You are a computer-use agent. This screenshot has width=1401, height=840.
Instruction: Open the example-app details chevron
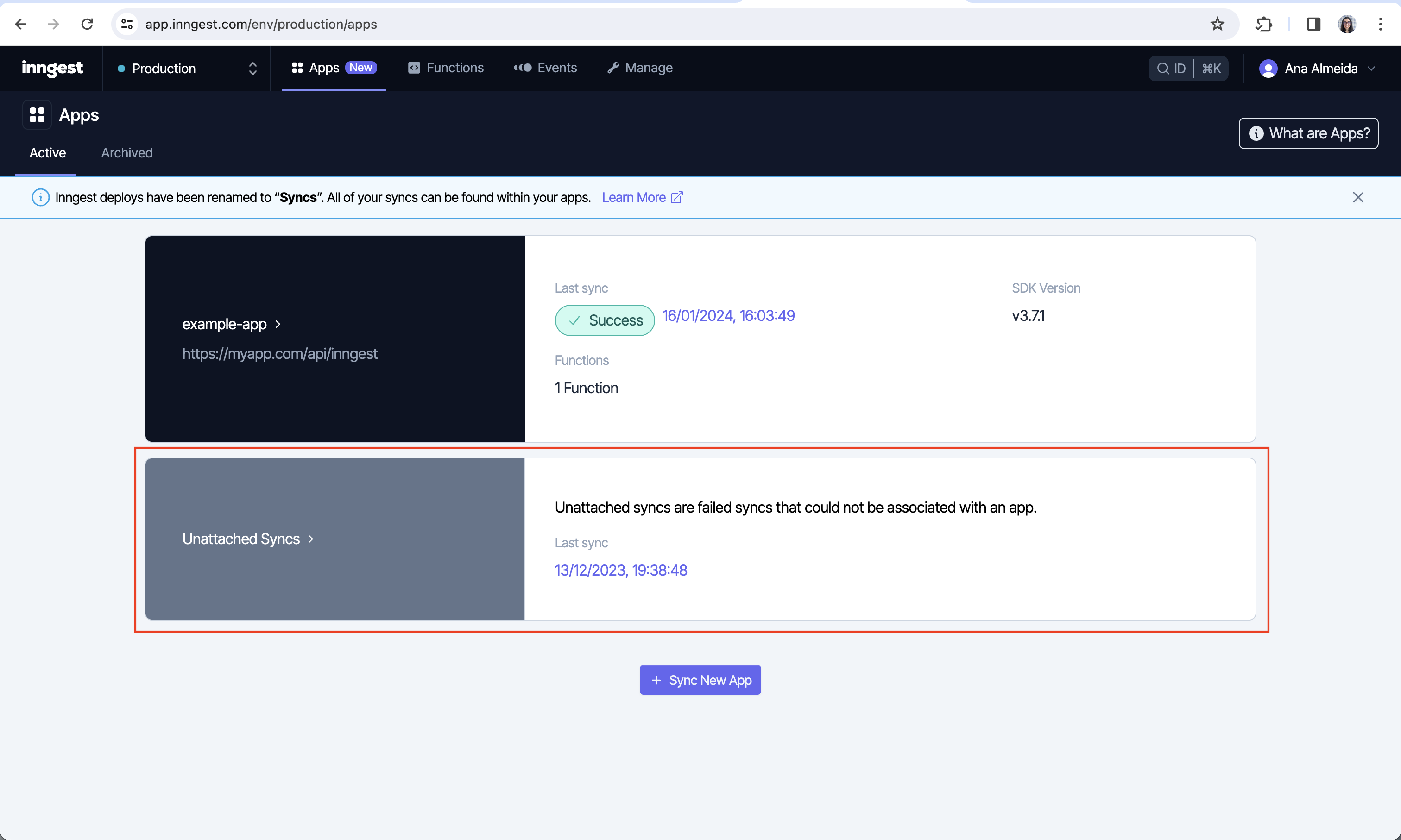278,324
